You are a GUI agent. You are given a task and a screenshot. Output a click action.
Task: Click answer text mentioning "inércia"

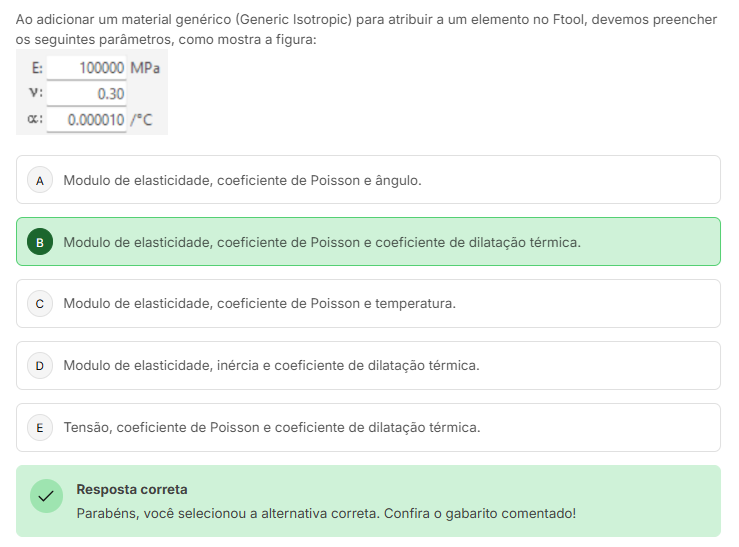click(271, 366)
